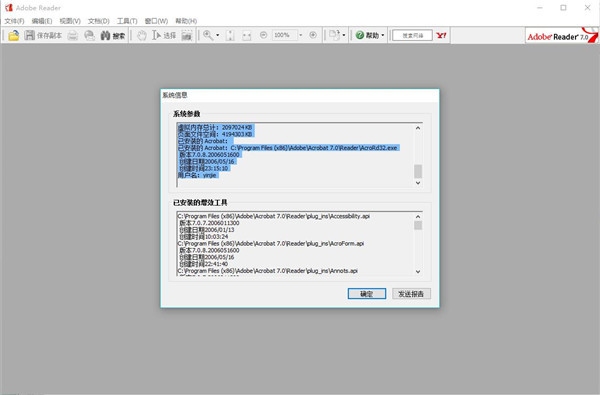The height and width of the screenshot is (395, 600).
Task: Click the 发送报告 button
Action: (x=411, y=294)
